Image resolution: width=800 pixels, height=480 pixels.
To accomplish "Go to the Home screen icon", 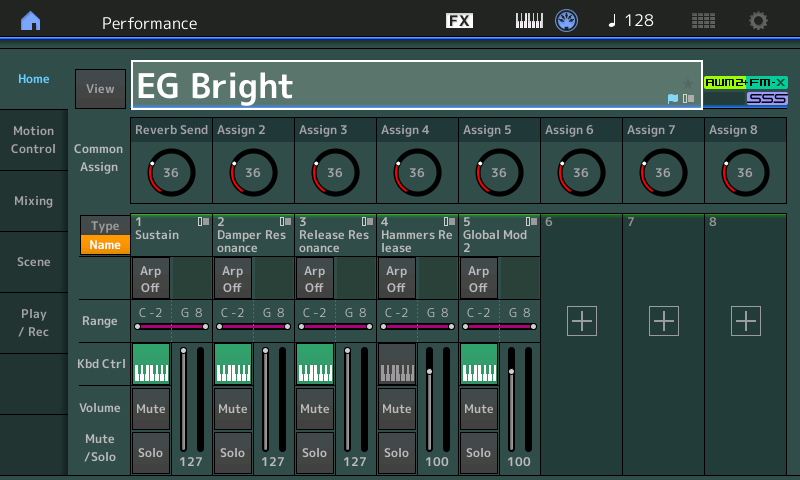I will (x=31, y=21).
